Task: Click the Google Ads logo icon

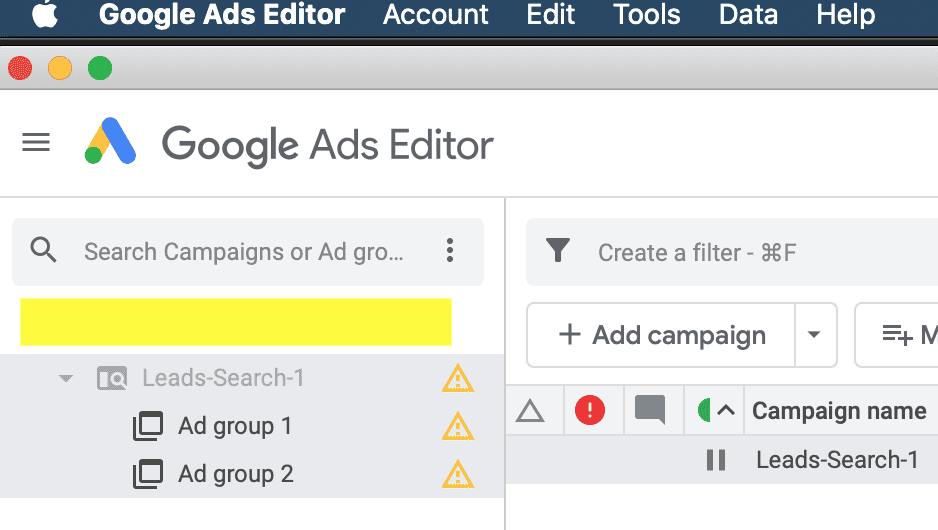Action: click(111, 141)
